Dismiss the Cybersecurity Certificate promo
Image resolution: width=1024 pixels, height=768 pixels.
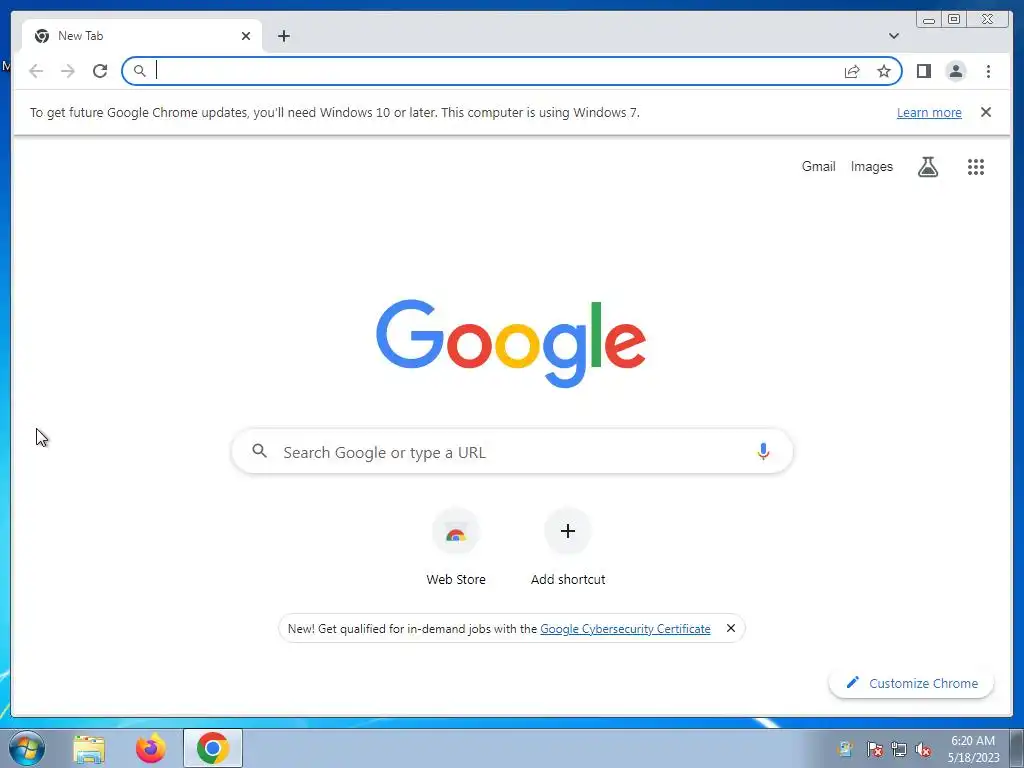[x=731, y=628]
